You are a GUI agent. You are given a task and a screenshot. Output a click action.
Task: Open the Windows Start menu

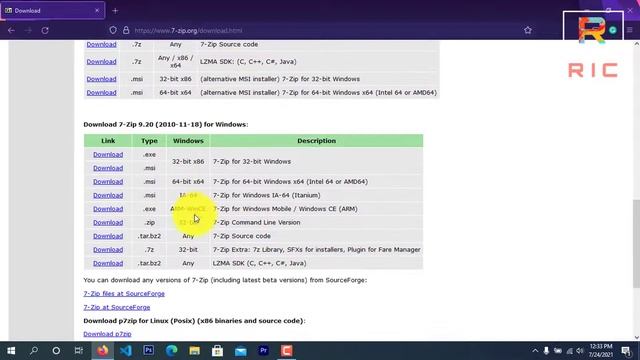coord(11,351)
